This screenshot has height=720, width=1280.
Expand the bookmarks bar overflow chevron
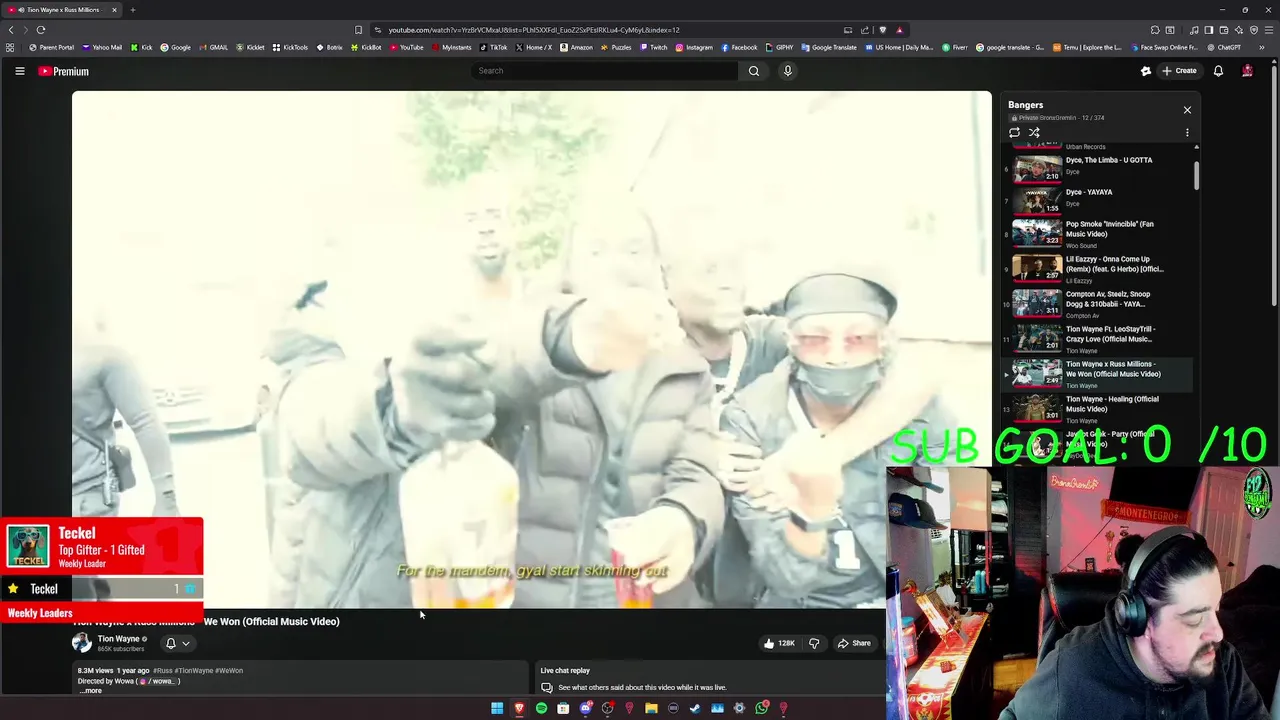coord(1261,47)
